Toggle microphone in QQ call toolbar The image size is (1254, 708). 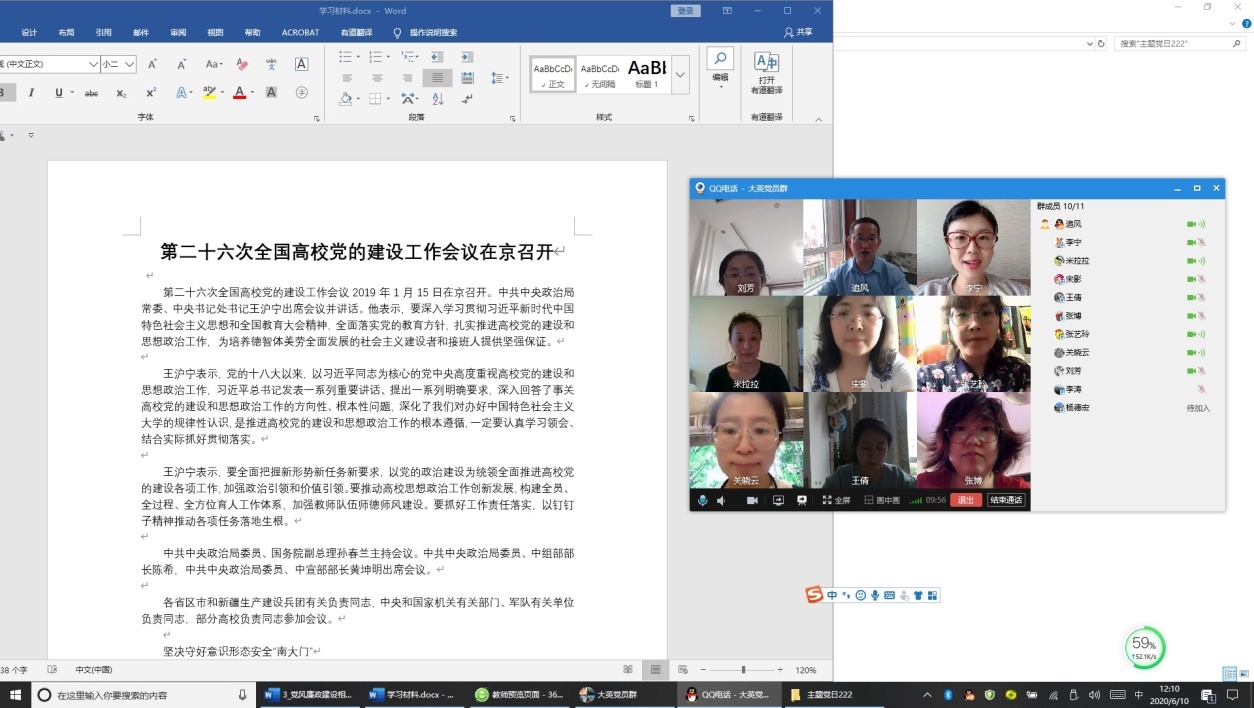[x=702, y=500]
